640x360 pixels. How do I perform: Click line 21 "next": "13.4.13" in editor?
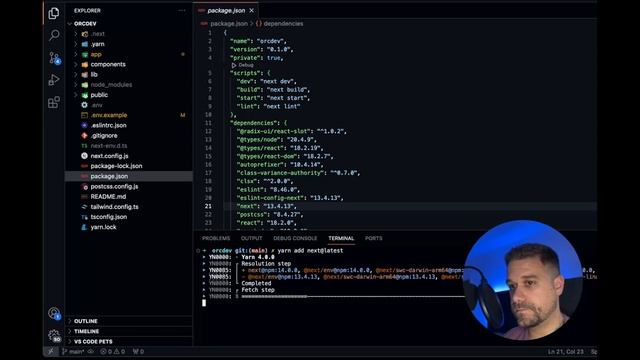[267, 206]
